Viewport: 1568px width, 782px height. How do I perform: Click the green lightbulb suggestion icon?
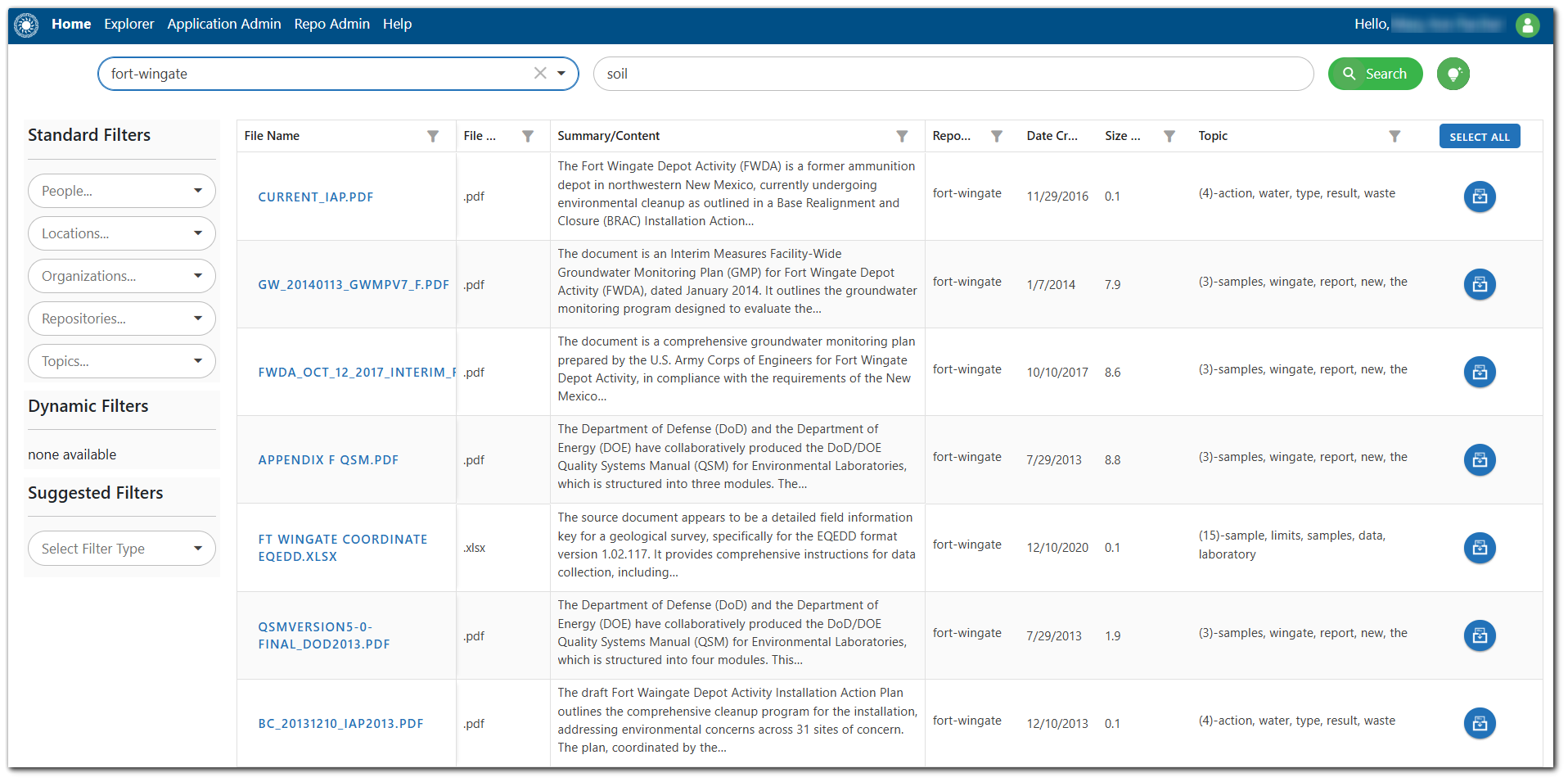click(1453, 74)
